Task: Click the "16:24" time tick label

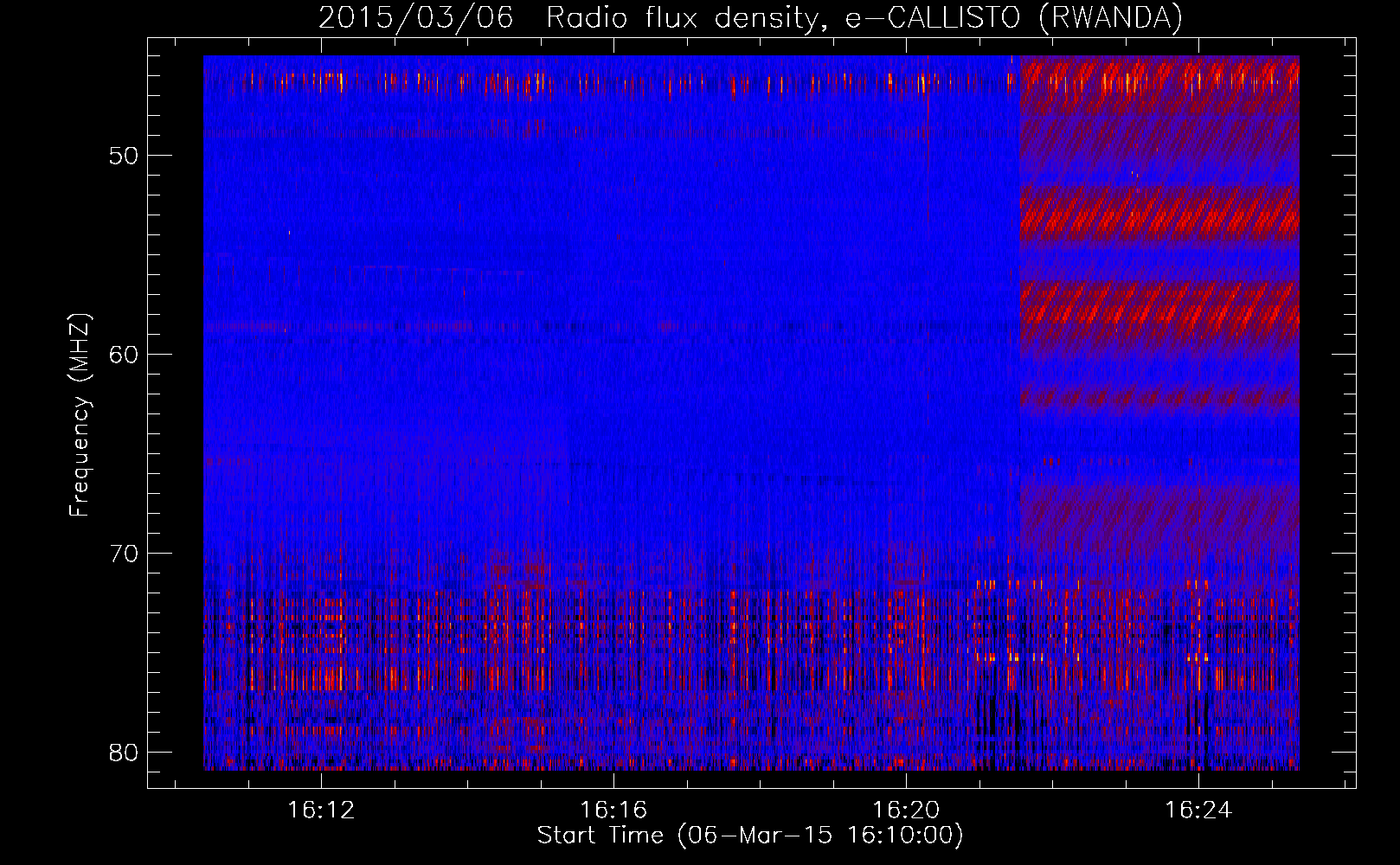Action: click(x=1198, y=810)
